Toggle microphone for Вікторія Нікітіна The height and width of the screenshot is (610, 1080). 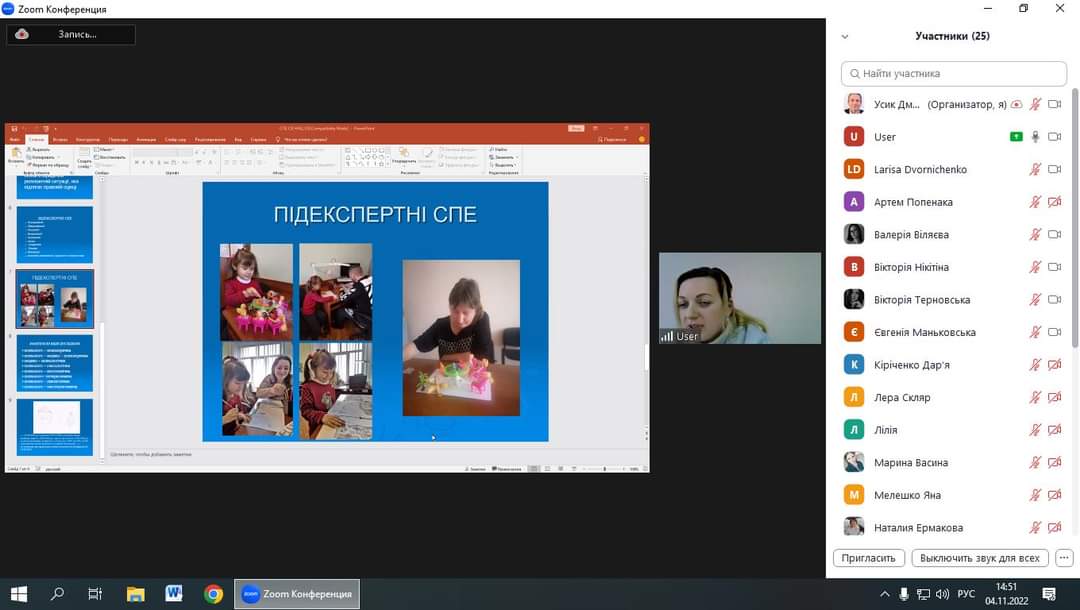point(1036,267)
